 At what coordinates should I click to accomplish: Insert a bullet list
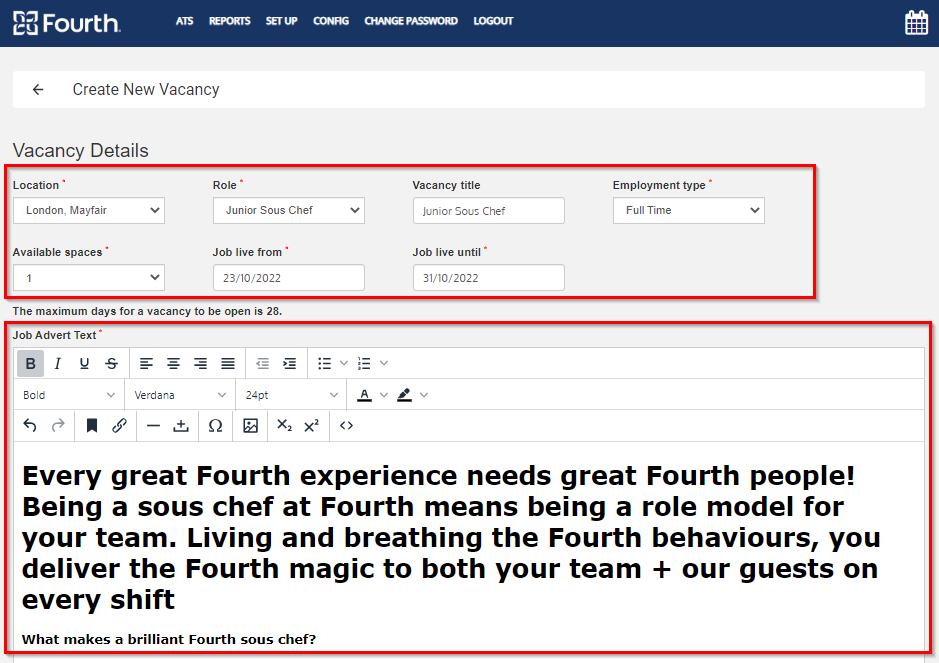point(325,364)
